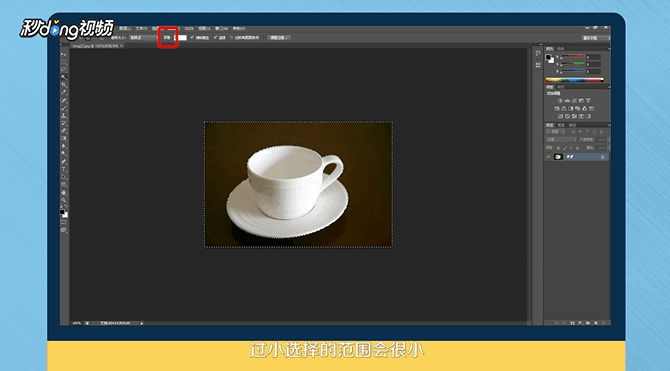670x371 pixels.
Task: Select the Eyedropper tool
Action: click(x=64, y=92)
